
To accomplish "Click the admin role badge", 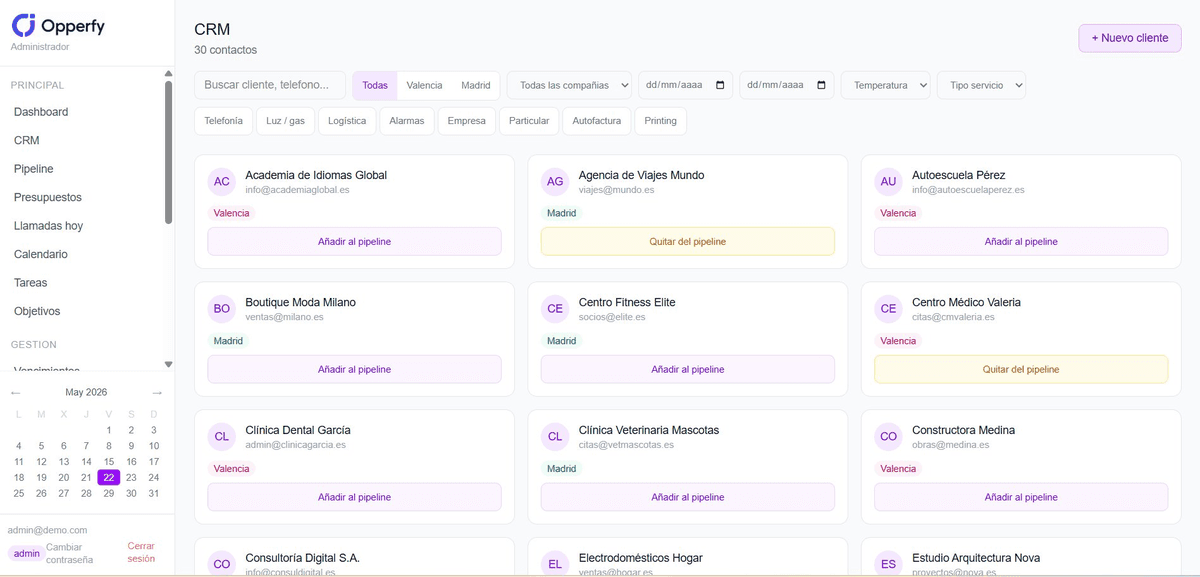I will [26, 553].
